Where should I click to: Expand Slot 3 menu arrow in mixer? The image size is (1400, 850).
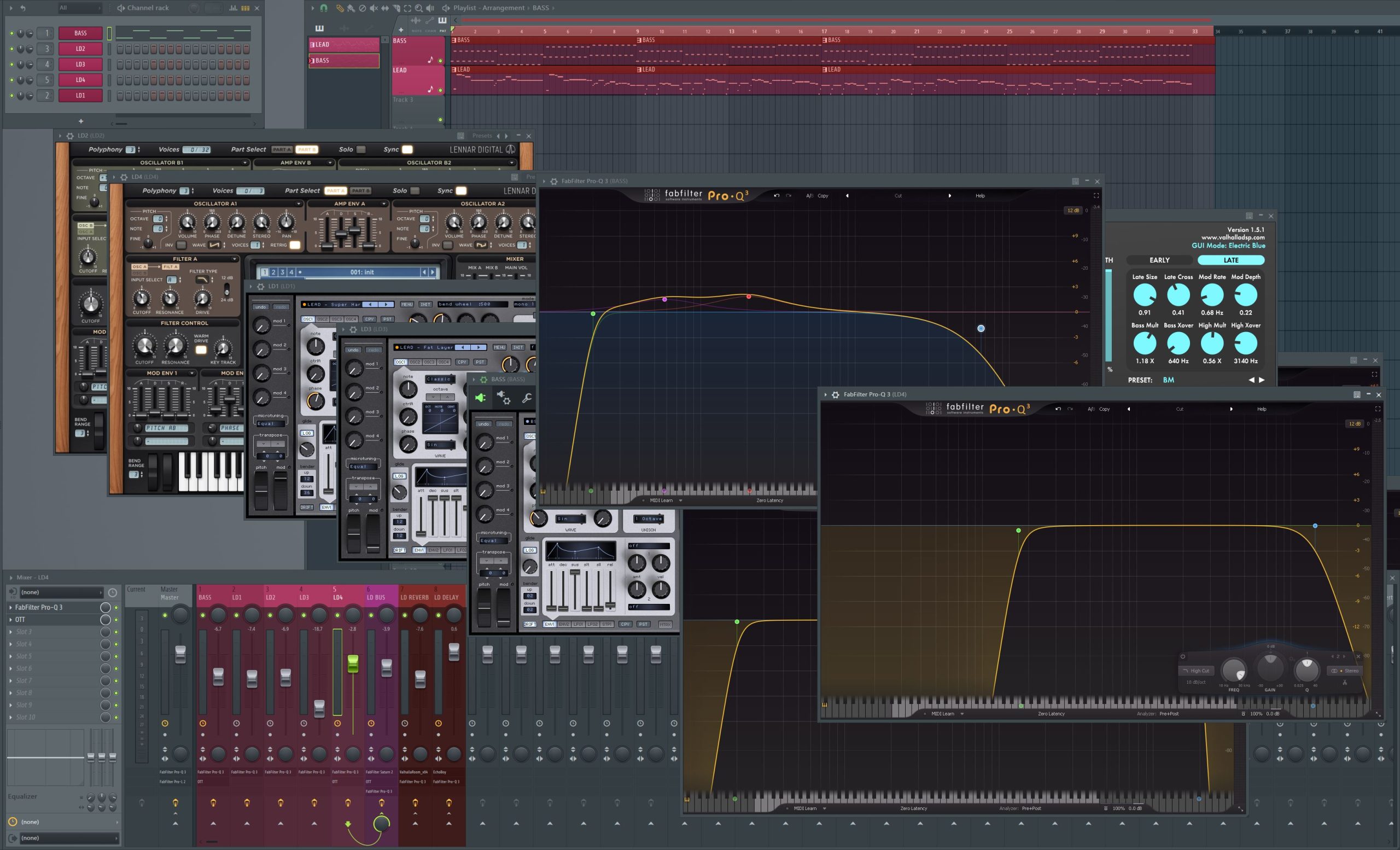[11, 632]
